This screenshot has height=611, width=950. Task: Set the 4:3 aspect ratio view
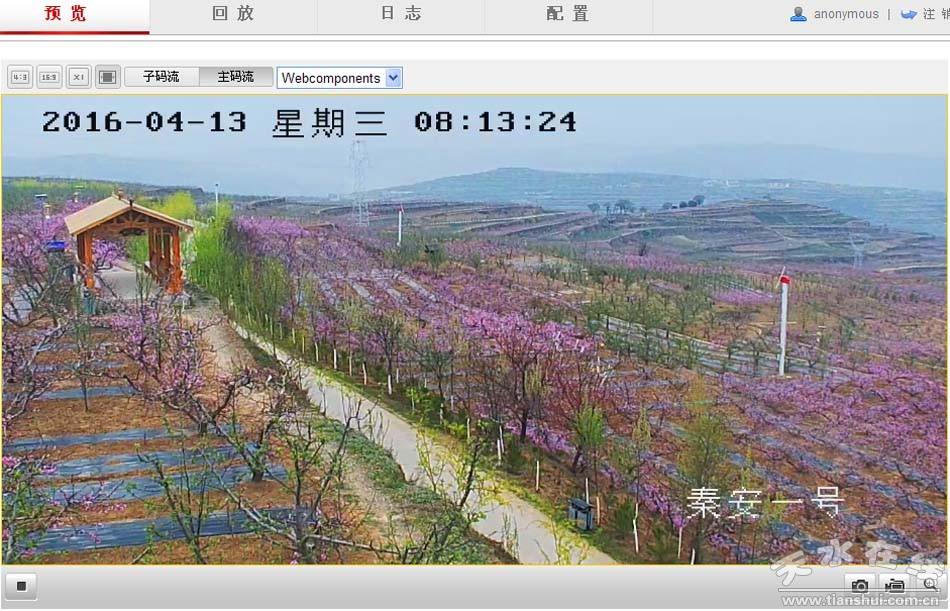(20, 77)
